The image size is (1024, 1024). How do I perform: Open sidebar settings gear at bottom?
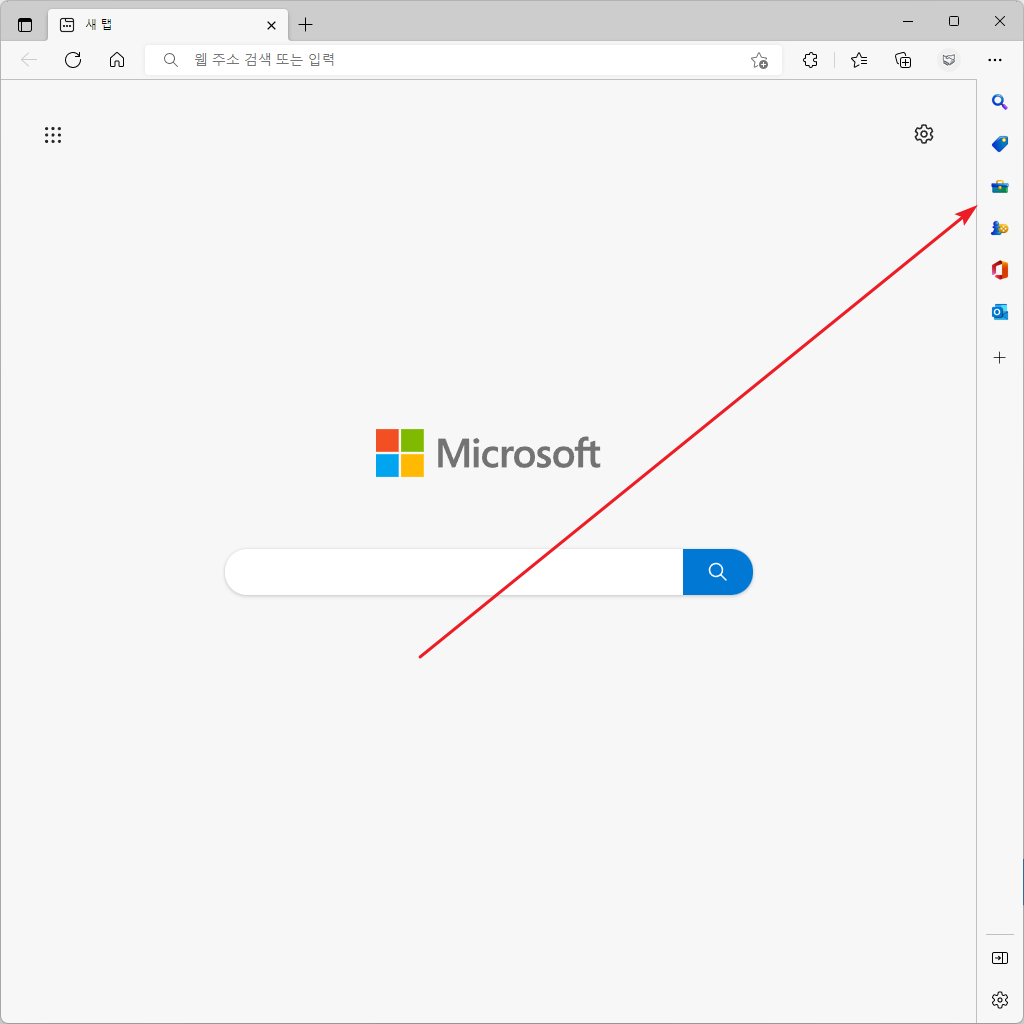(1000, 1000)
